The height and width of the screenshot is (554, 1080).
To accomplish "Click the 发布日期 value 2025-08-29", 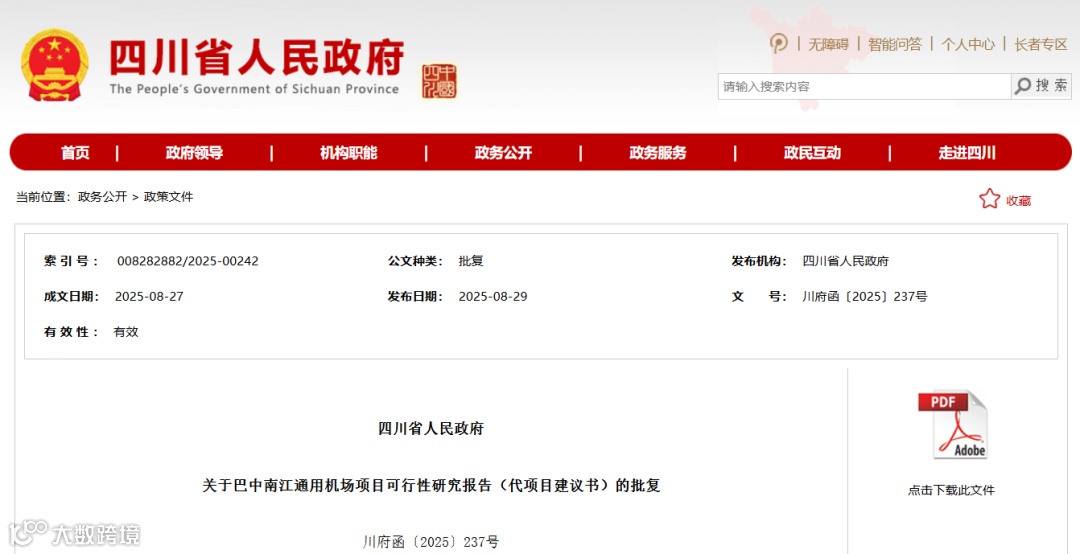I will (x=492, y=296).
